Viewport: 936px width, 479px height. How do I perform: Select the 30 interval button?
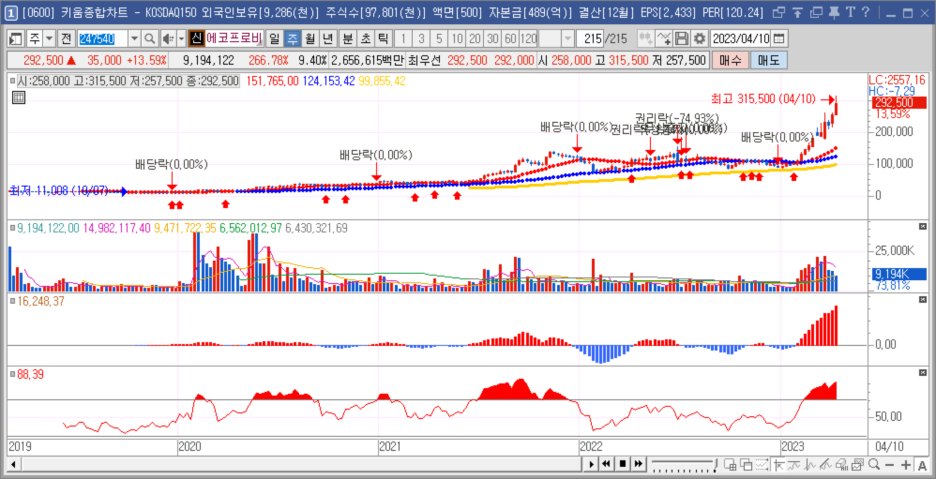(493, 39)
